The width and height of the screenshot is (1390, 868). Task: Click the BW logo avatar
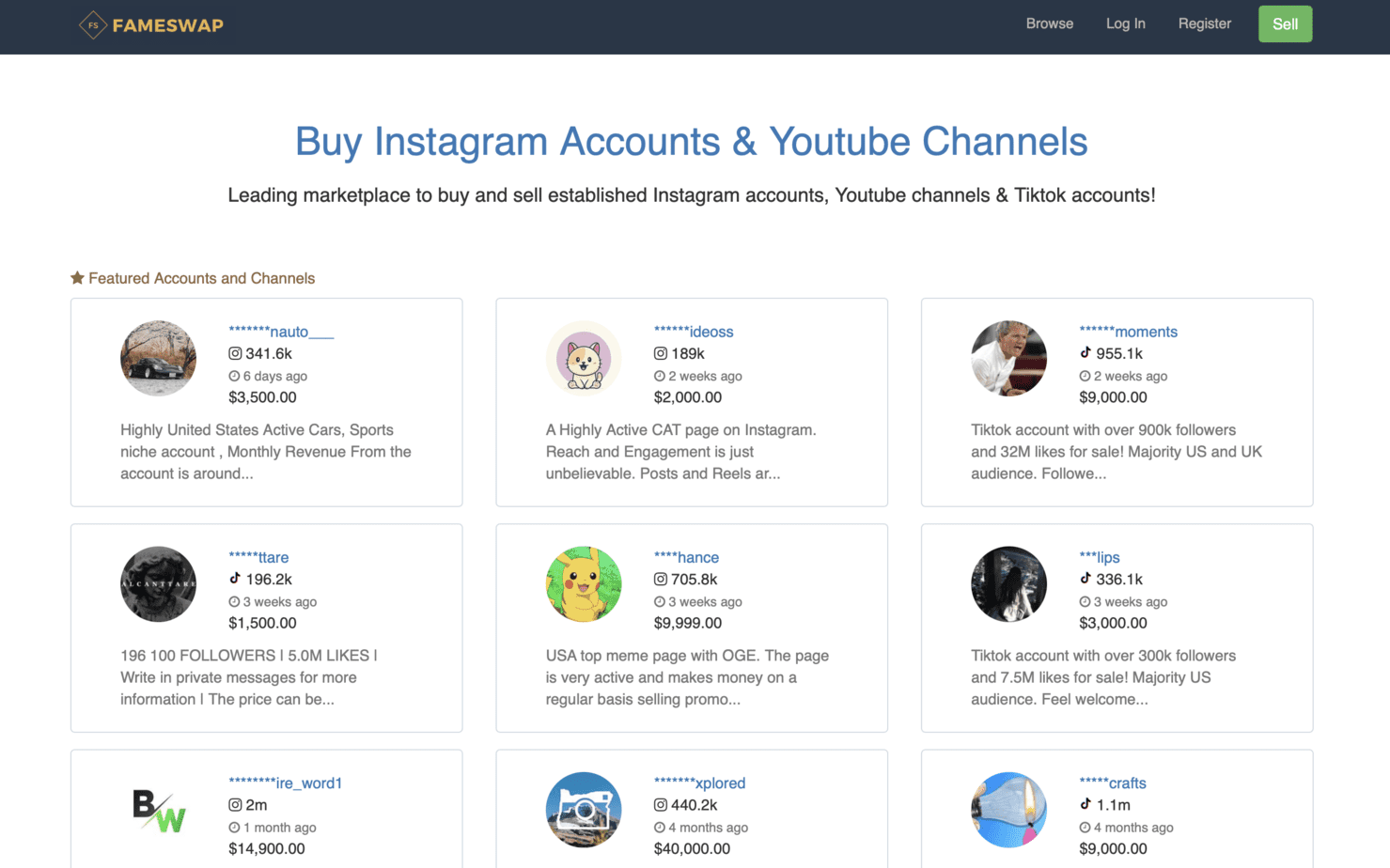pos(158,810)
